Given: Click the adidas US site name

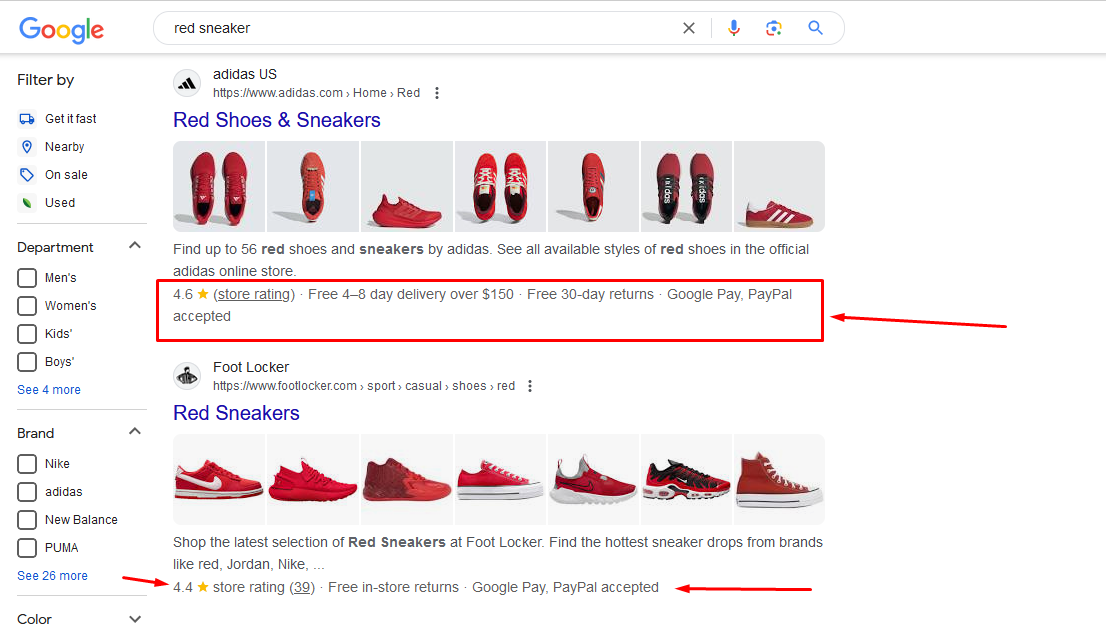Looking at the screenshot, I should 245,74.
